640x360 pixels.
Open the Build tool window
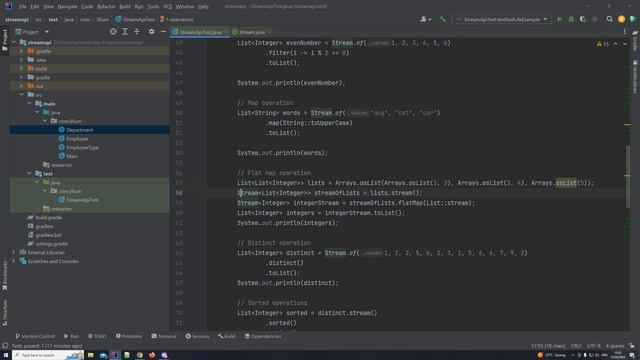pos(227,336)
